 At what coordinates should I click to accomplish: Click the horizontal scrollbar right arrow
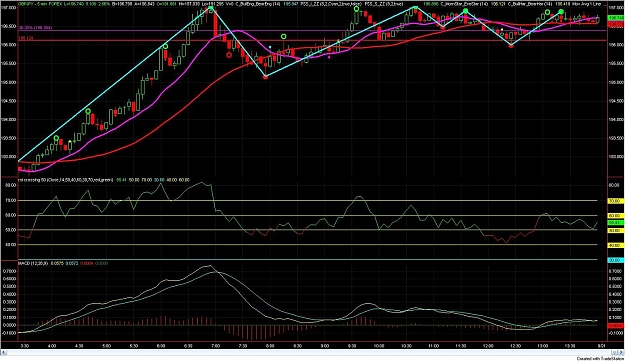pos(621,353)
